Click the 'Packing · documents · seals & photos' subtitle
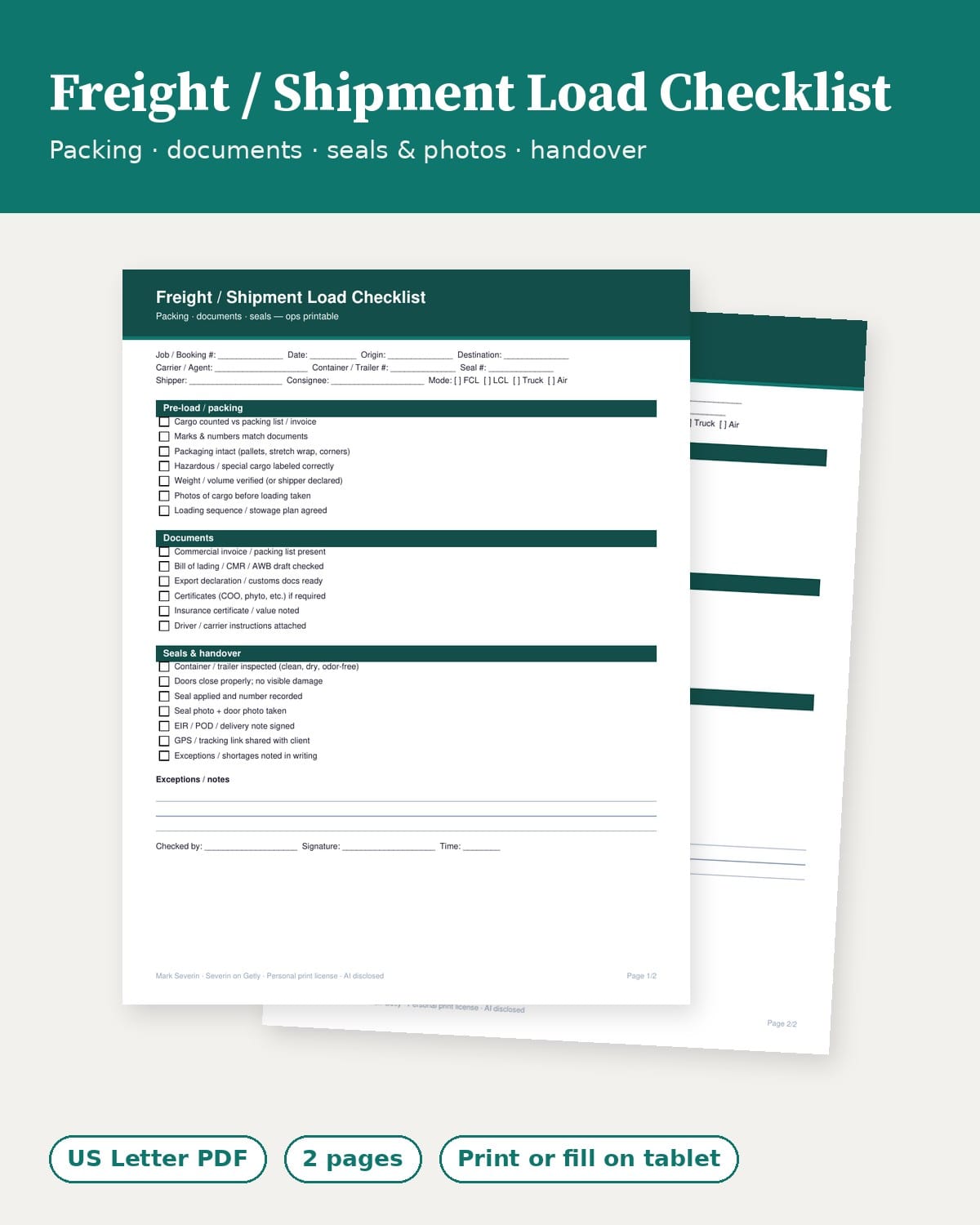The width and height of the screenshot is (980, 1225). pos(278,150)
